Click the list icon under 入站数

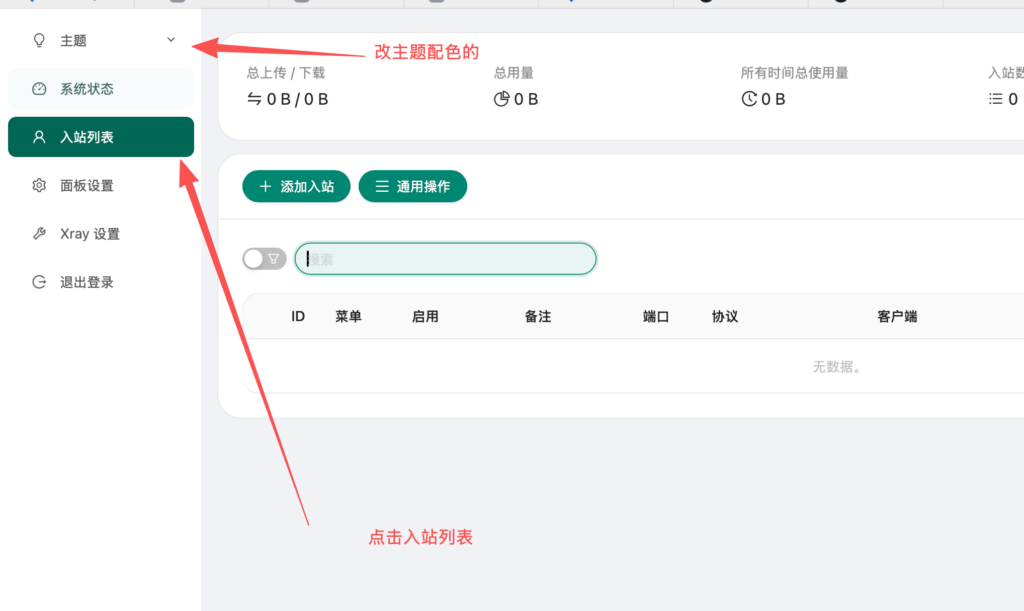coord(995,99)
